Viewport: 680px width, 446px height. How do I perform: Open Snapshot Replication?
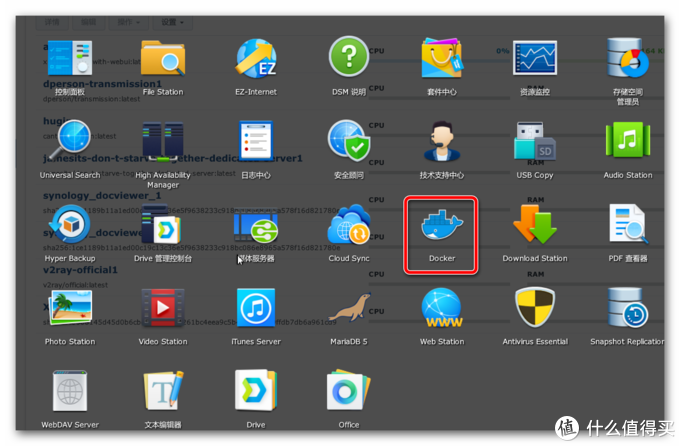[x=628, y=308]
